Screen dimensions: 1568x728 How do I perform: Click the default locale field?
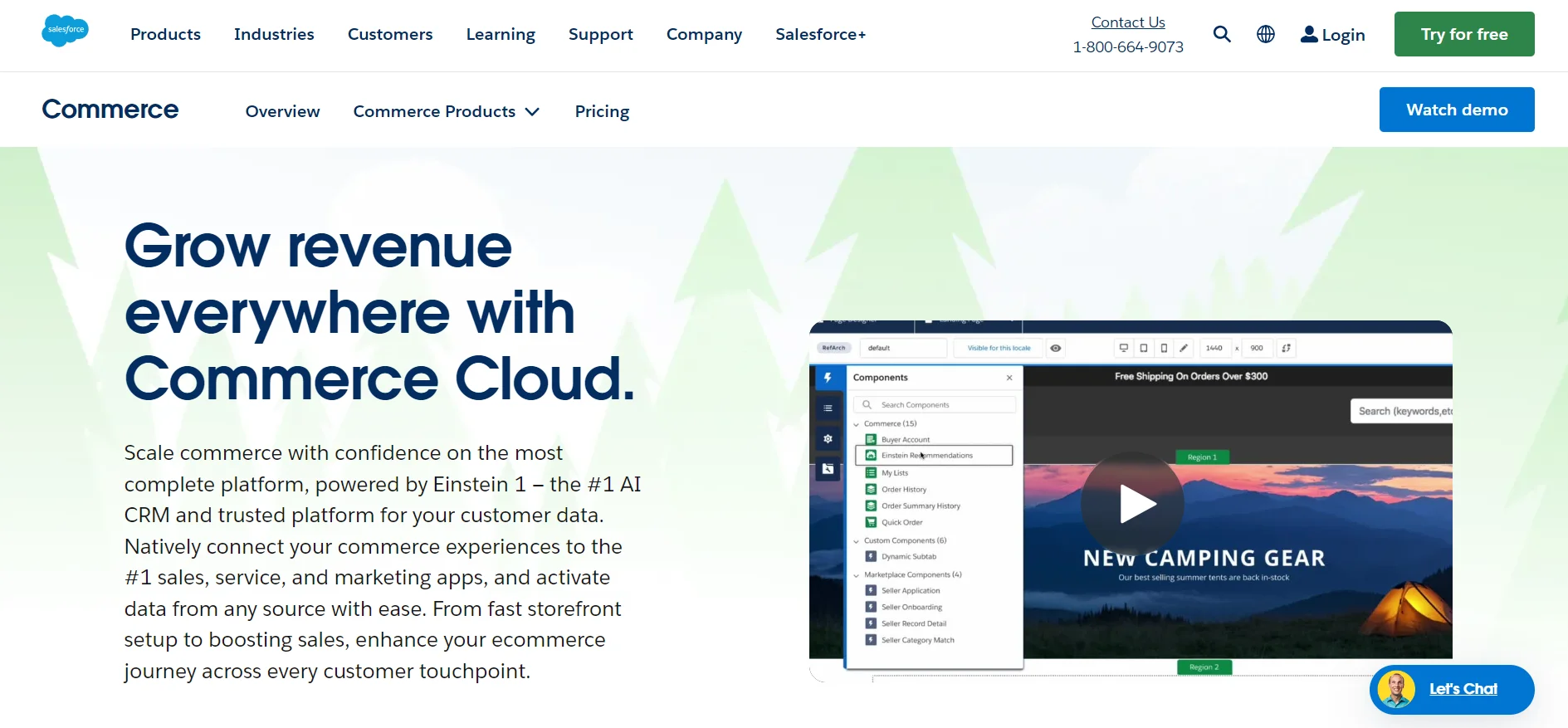(903, 349)
